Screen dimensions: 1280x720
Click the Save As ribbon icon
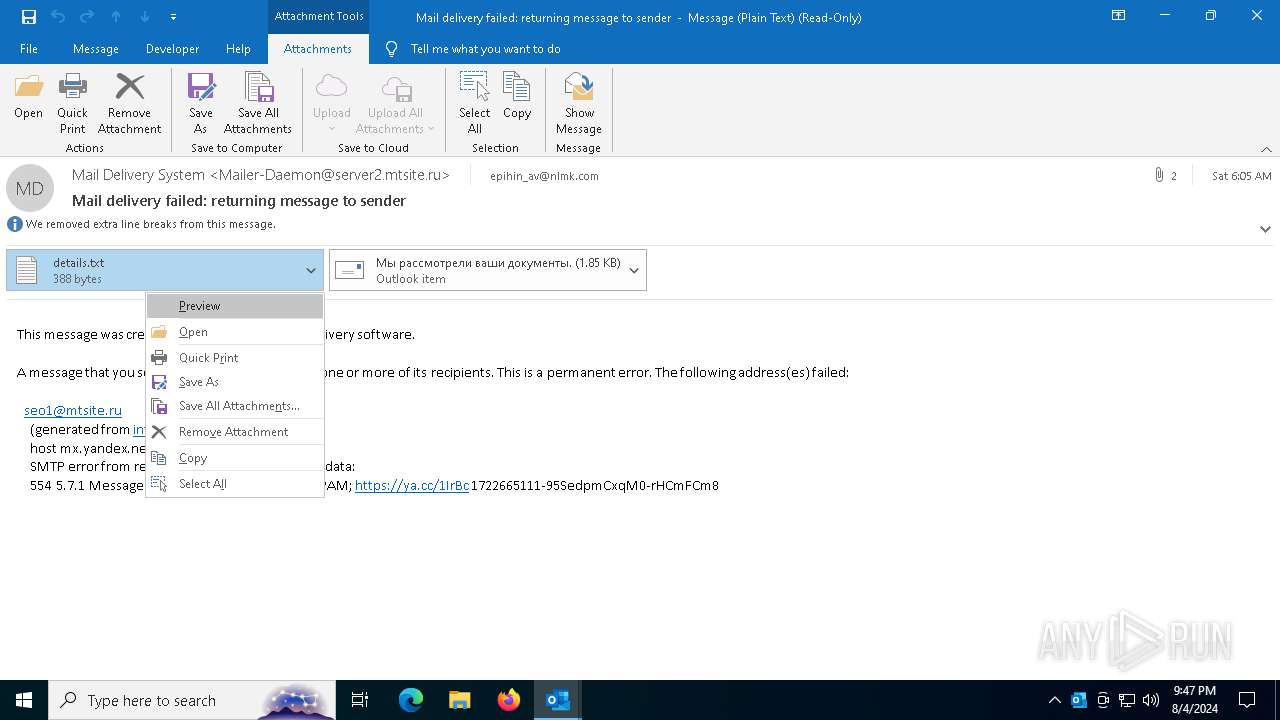(201, 104)
